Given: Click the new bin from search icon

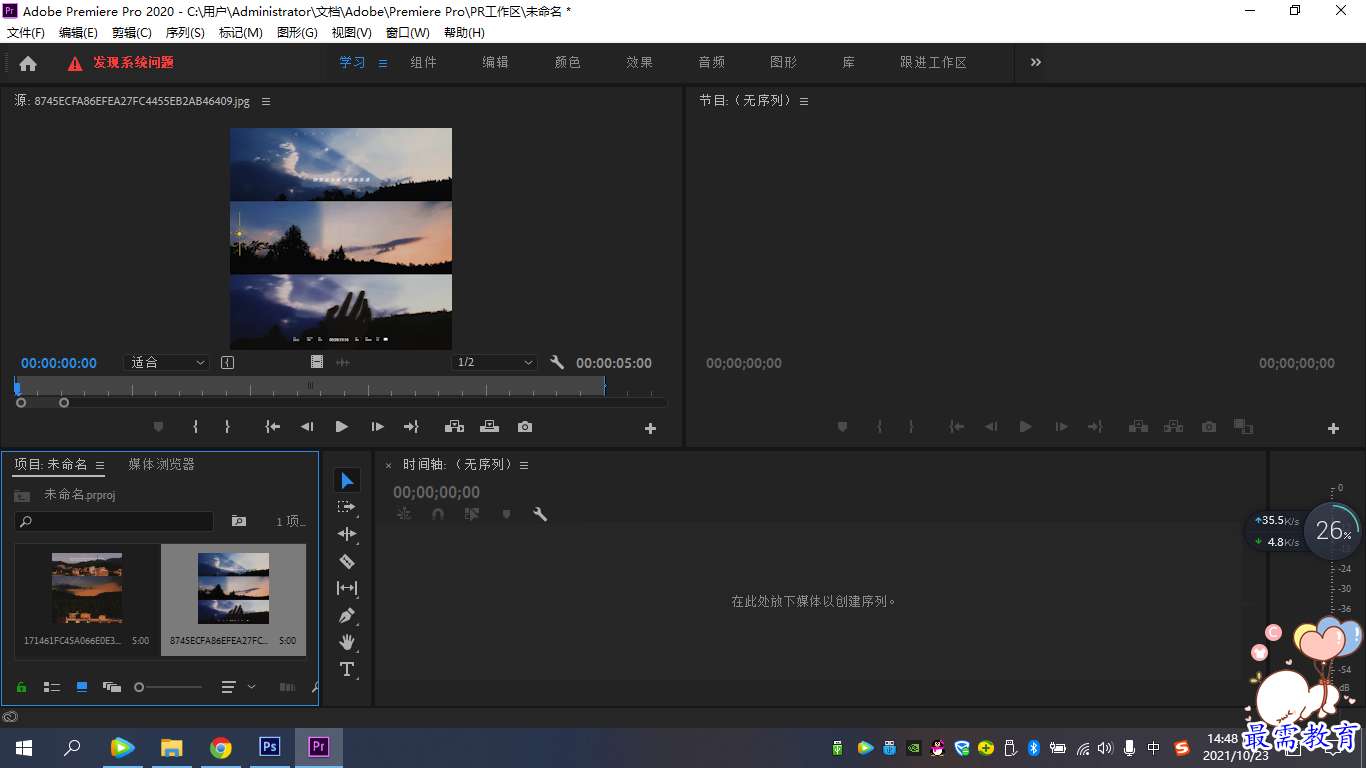Looking at the screenshot, I should coord(238,521).
